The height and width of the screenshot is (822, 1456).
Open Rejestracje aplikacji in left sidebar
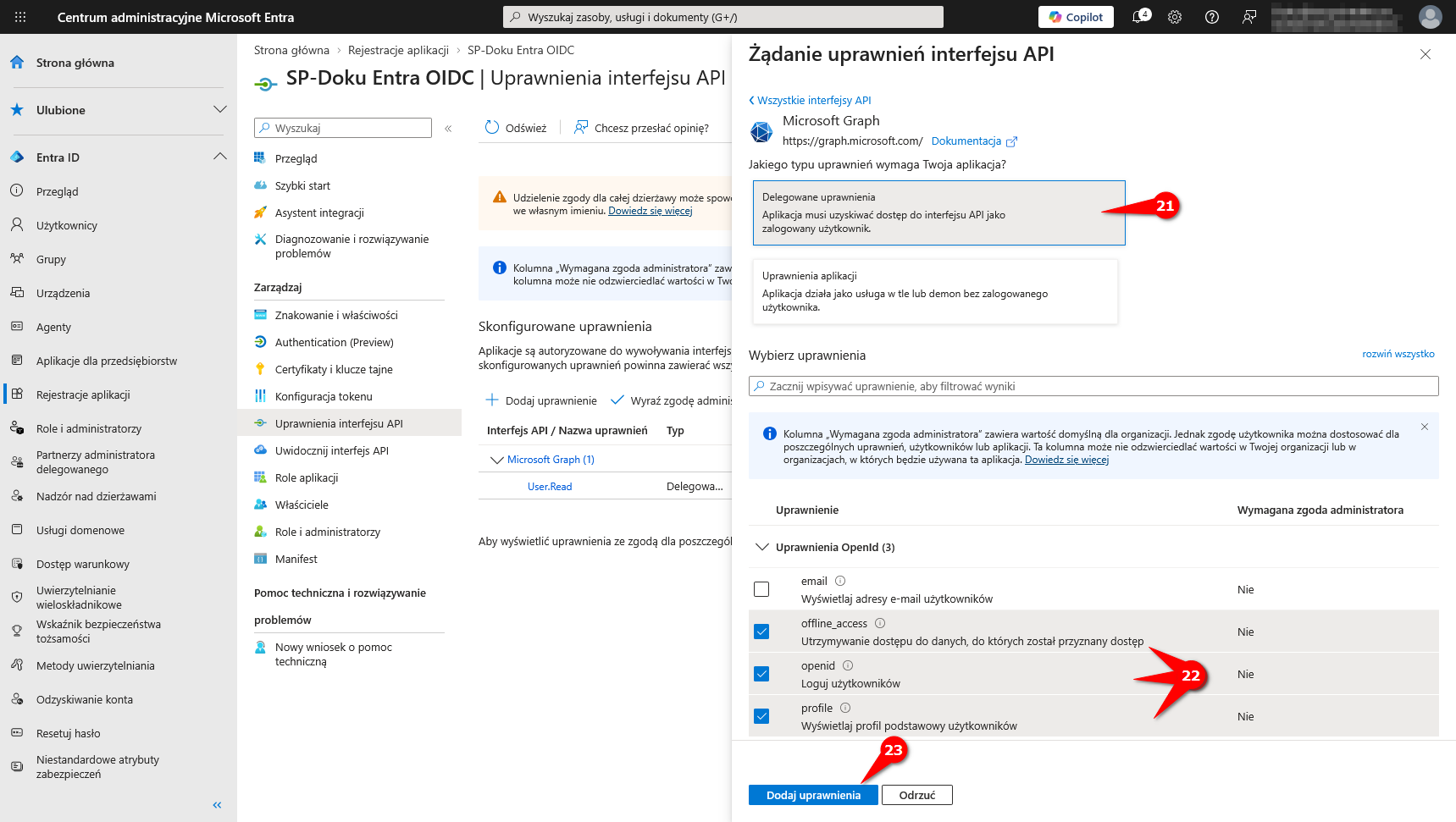click(83, 394)
